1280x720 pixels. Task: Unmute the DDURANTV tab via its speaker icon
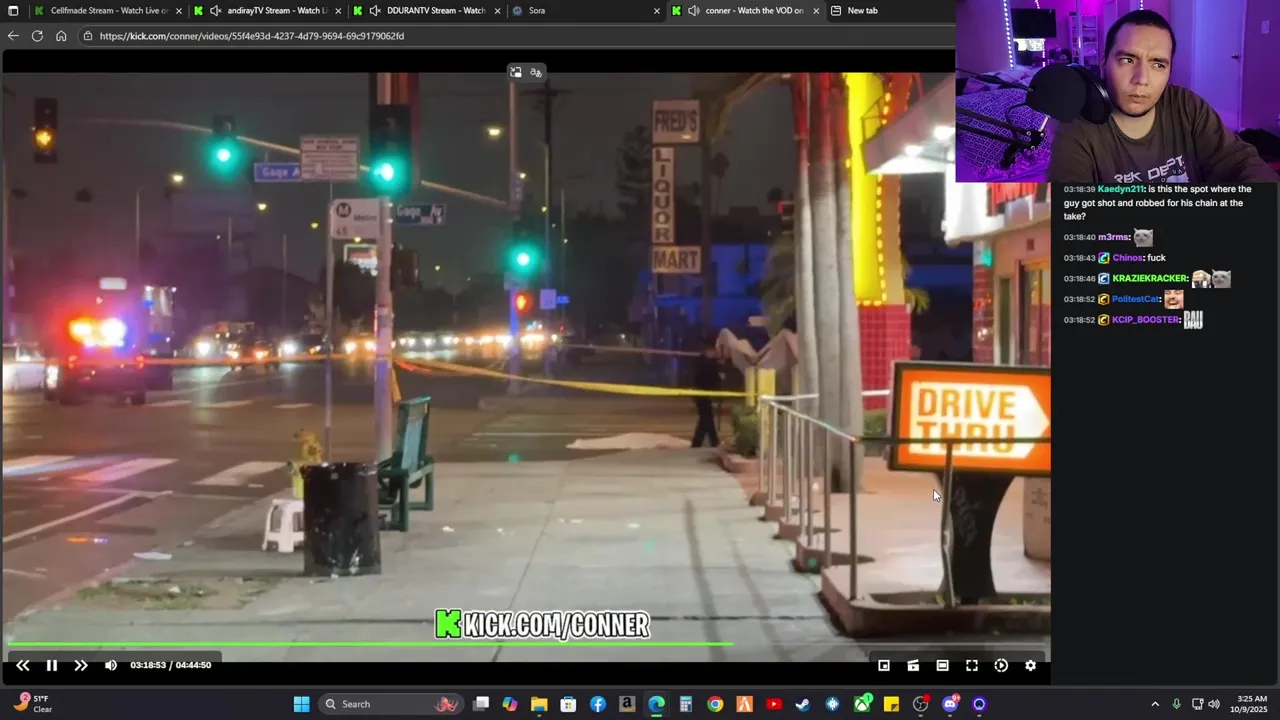tap(374, 10)
